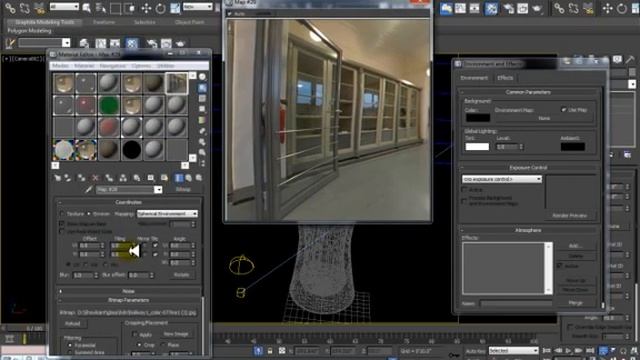Viewport: 640px width, 360px height.
Task: Click Assign Material to Selection icon
Action: (81, 178)
